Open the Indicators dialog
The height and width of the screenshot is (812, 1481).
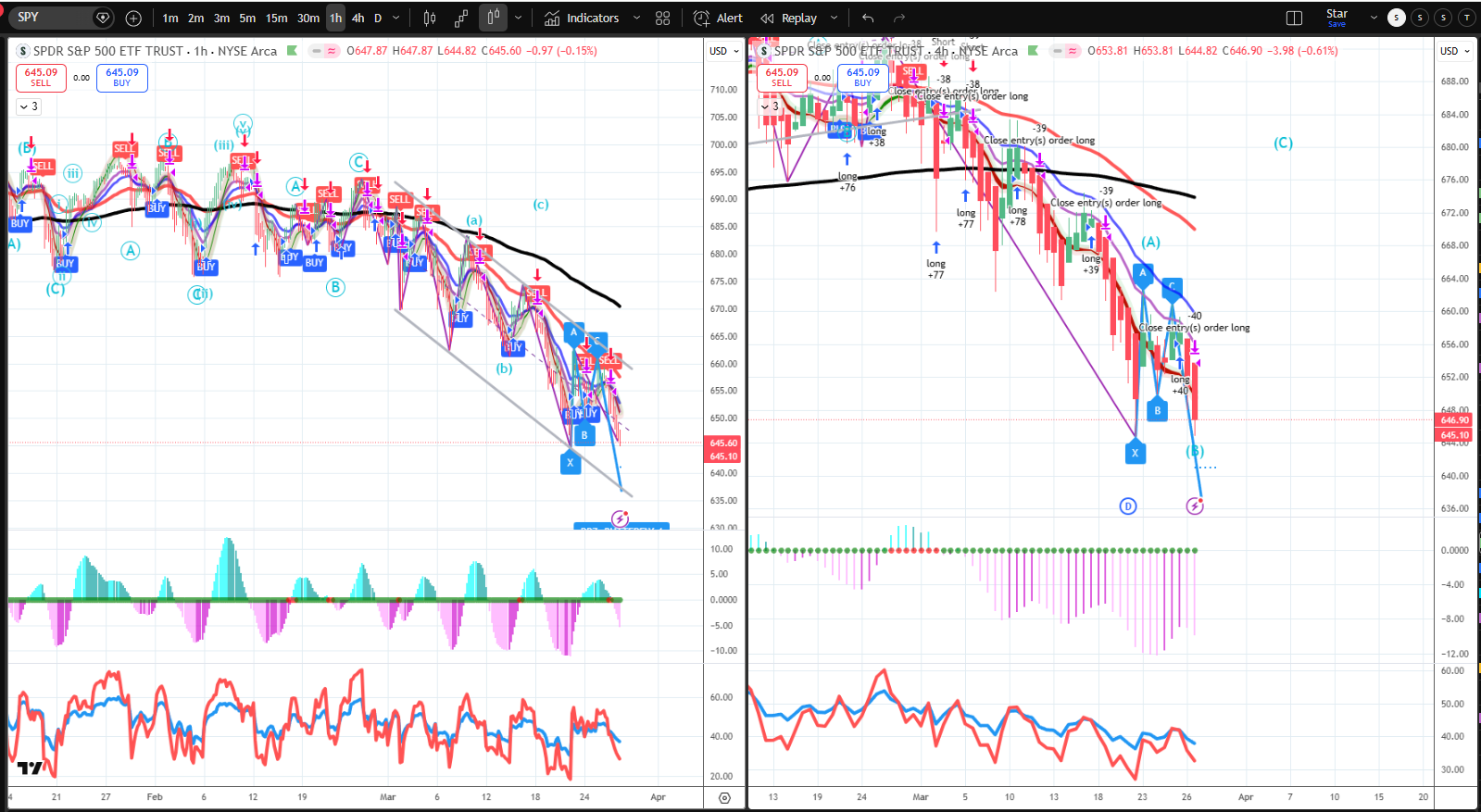point(582,18)
